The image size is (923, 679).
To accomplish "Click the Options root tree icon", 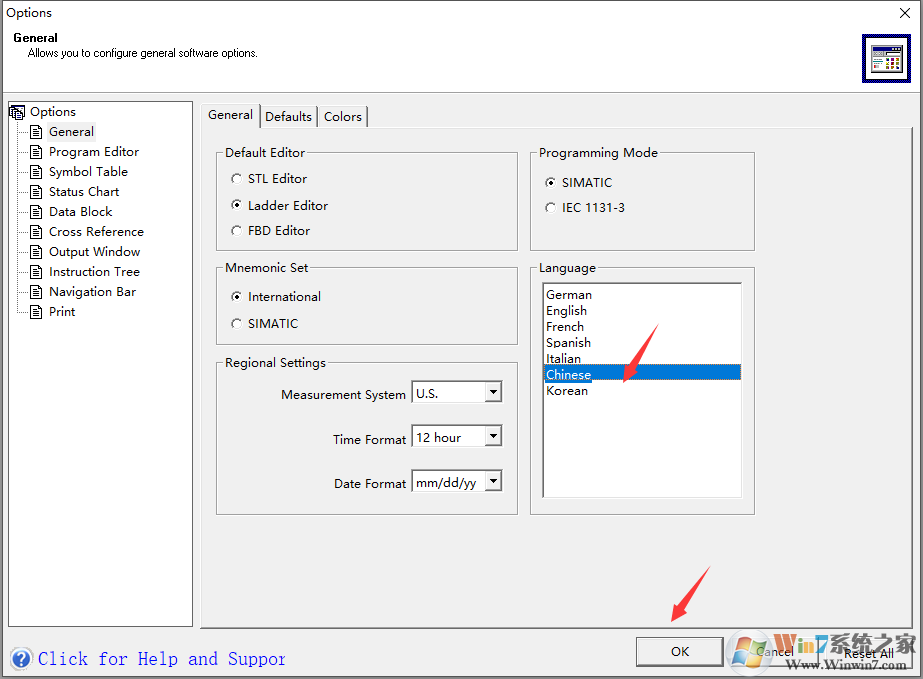I will click(x=17, y=112).
